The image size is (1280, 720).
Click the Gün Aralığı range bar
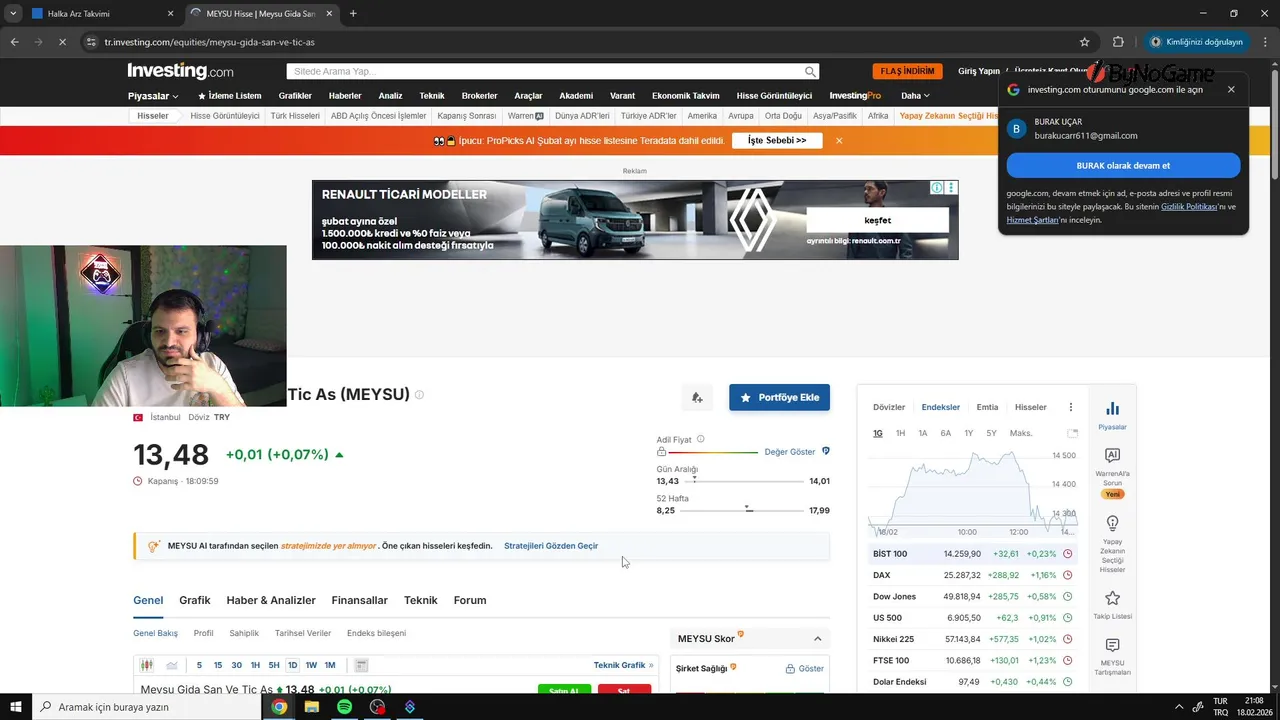(743, 481)
